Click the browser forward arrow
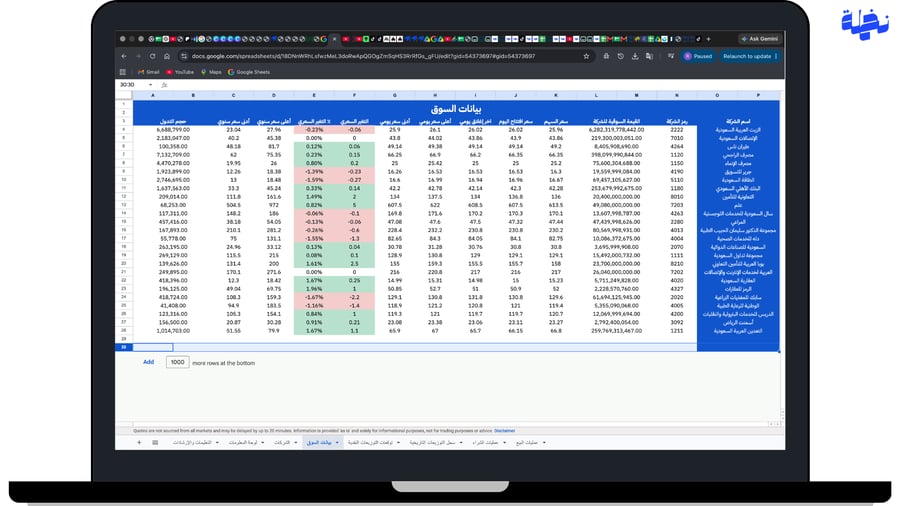The height and width of the screenshot is (506, 900). 138,56
